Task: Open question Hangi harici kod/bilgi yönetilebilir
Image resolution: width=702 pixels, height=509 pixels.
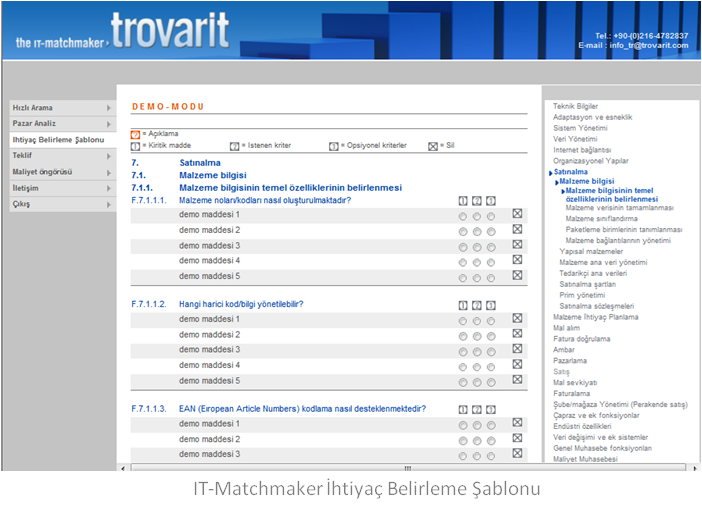Action: click(x=241, y=304)
